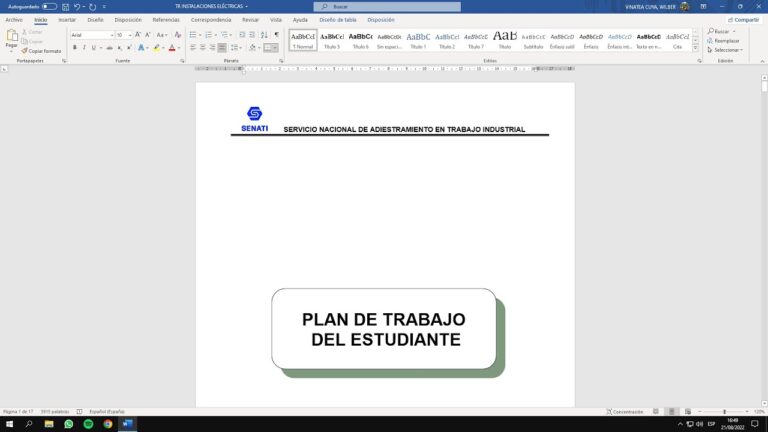768x432 pixels.
Task: Open the Insertar ribbon tab
Action: tap(67, 19)
